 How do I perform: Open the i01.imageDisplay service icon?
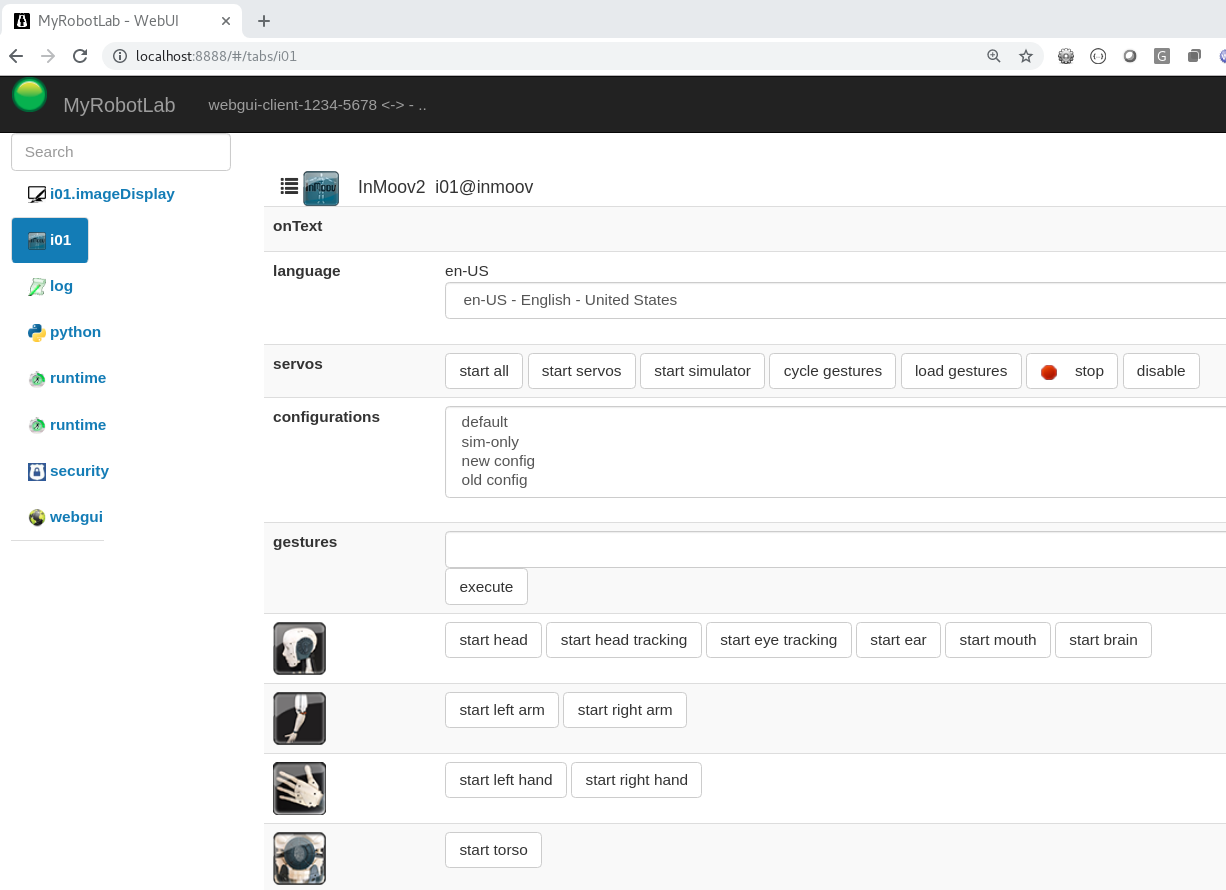coord(37,193)
